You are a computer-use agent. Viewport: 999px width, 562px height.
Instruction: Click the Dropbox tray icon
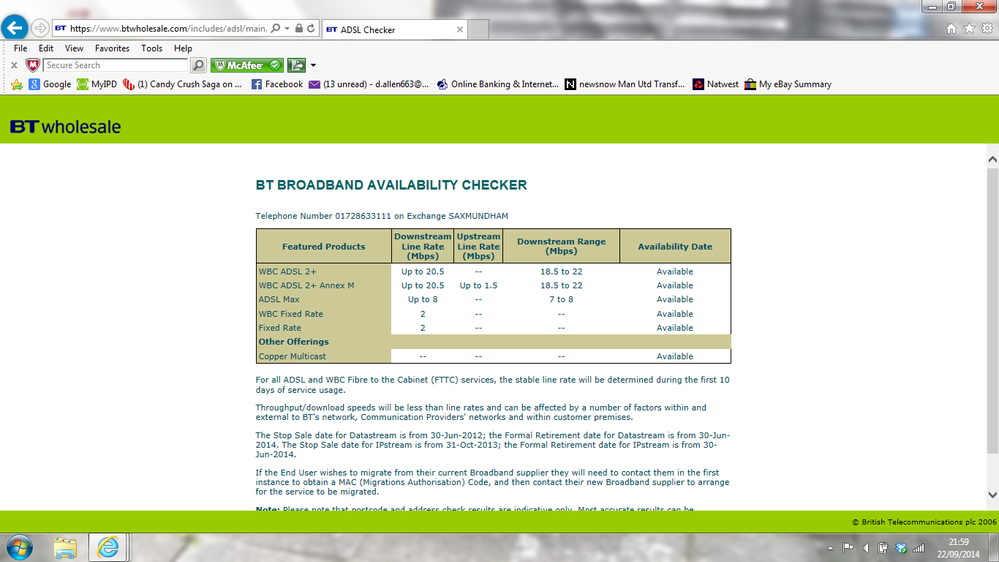click(900, 548)
